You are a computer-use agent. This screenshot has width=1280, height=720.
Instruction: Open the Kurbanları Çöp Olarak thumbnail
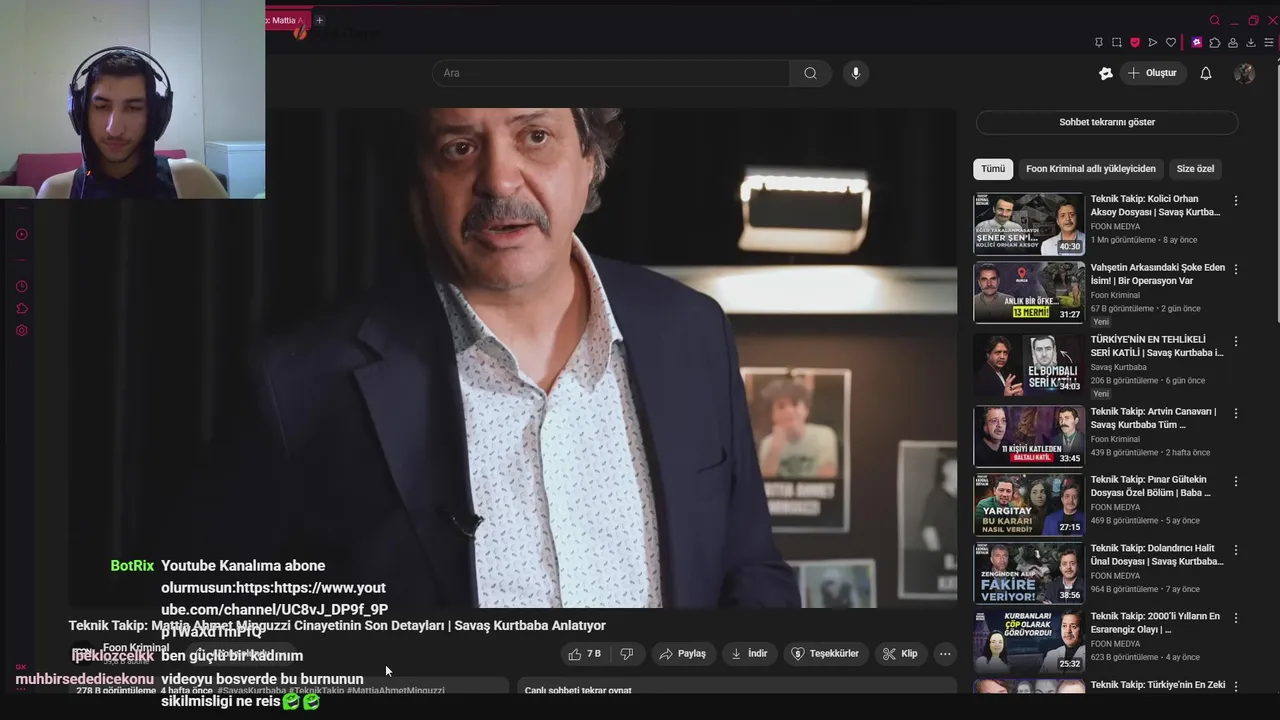tap(1028, 641)
